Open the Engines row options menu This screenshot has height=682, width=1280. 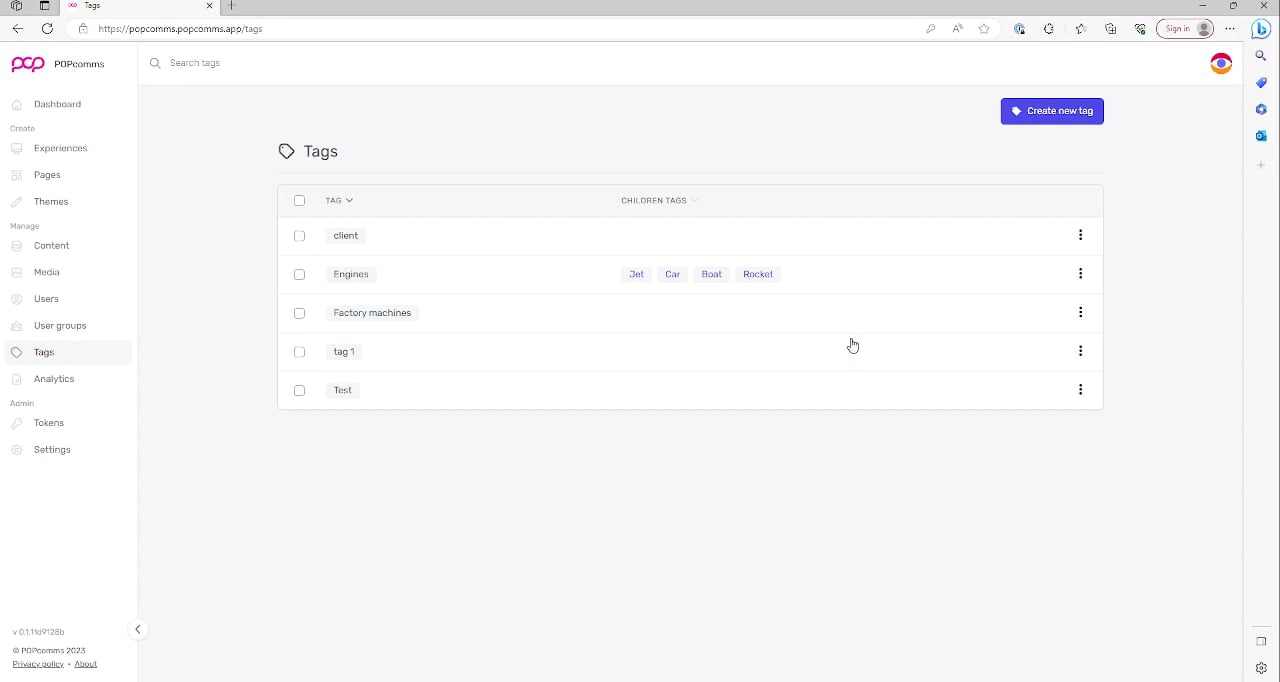coord(1080,274)
